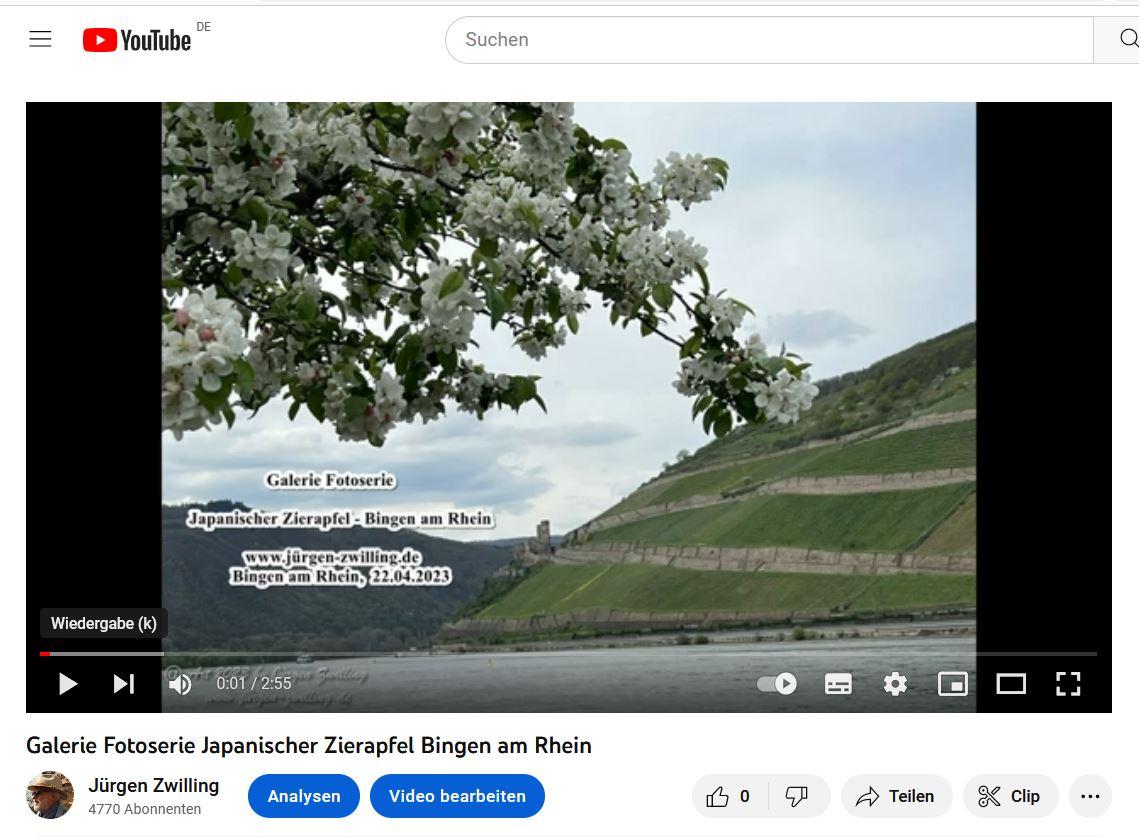
Task: Click the Video bearbeiten button
Action: [x=457, y=796]
